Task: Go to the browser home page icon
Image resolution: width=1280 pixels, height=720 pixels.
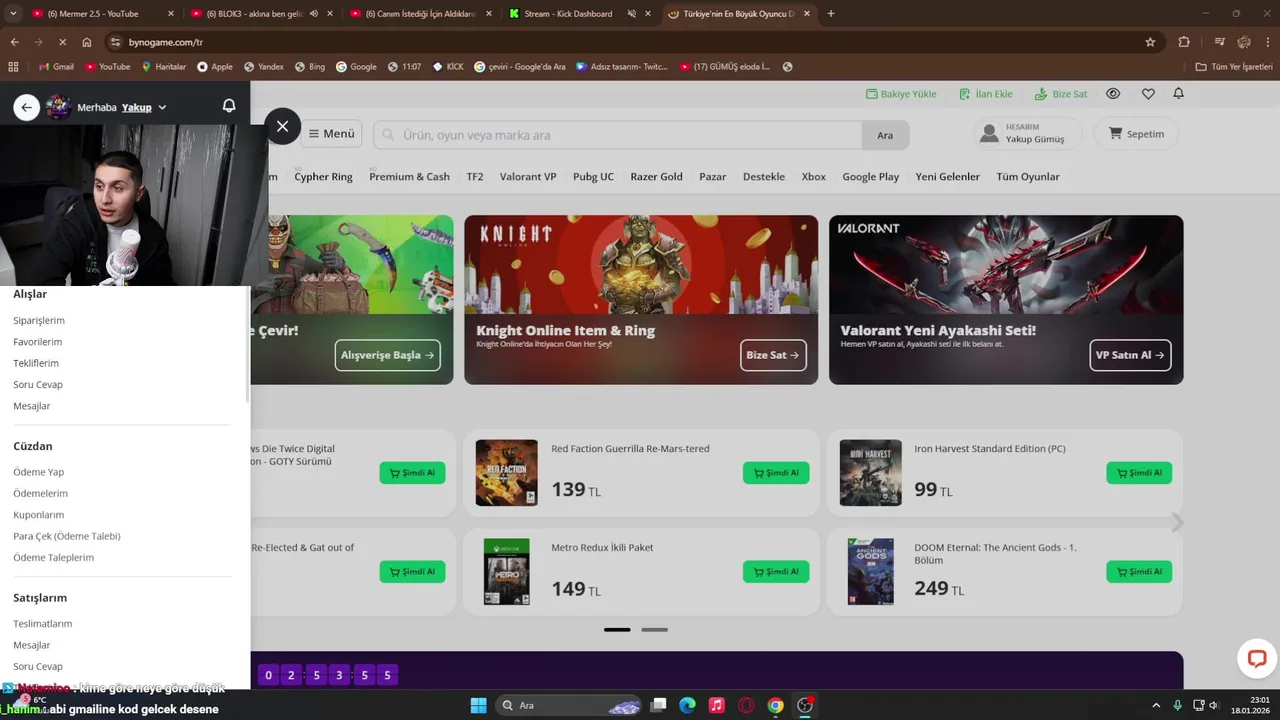Action: click(x=87, y=42)
